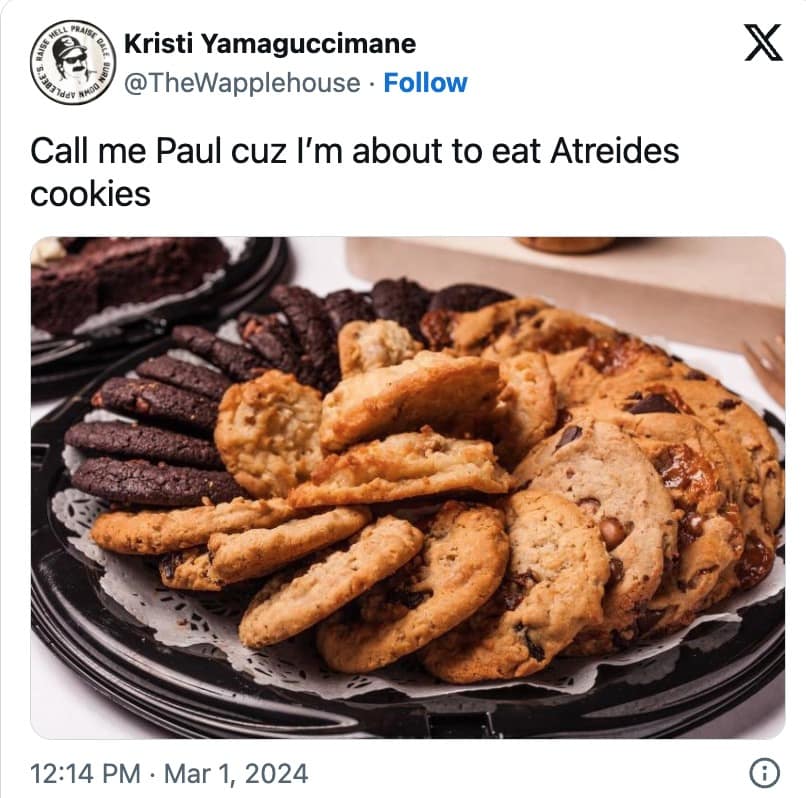Image resolution: width=806 pixels, height=798 pixels.
Task: Click the Mar 1, 2024 date
Action: coord(236,774)
